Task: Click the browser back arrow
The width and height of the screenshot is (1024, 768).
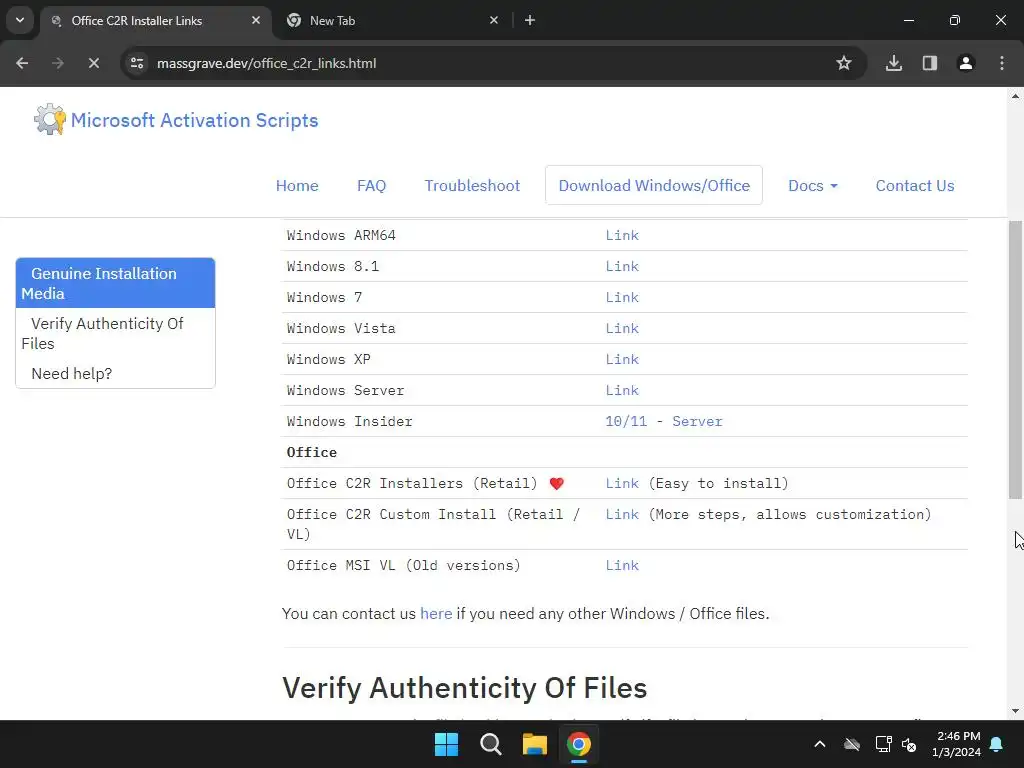Action: [x=22, y=63]
